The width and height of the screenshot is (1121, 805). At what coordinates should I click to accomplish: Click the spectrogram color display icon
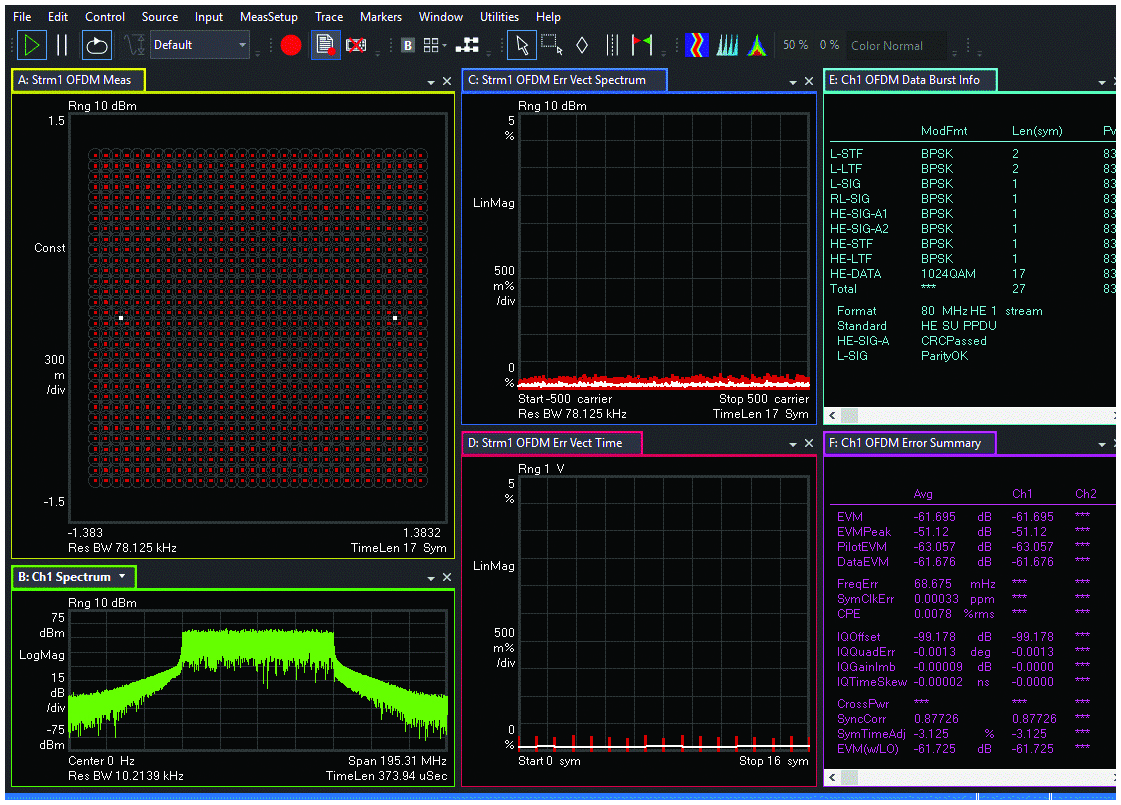697,45
